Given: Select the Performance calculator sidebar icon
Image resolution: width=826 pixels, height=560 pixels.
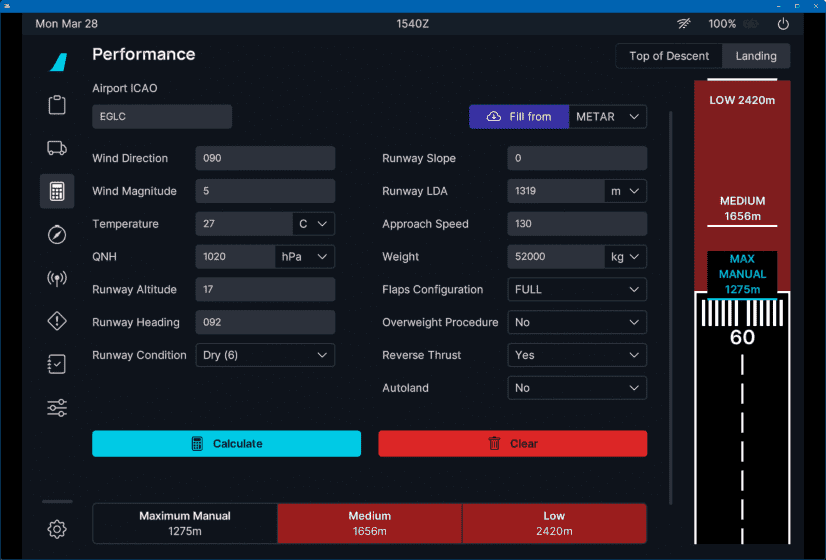Looking at the screenshot, I should [x=57, y=191].
